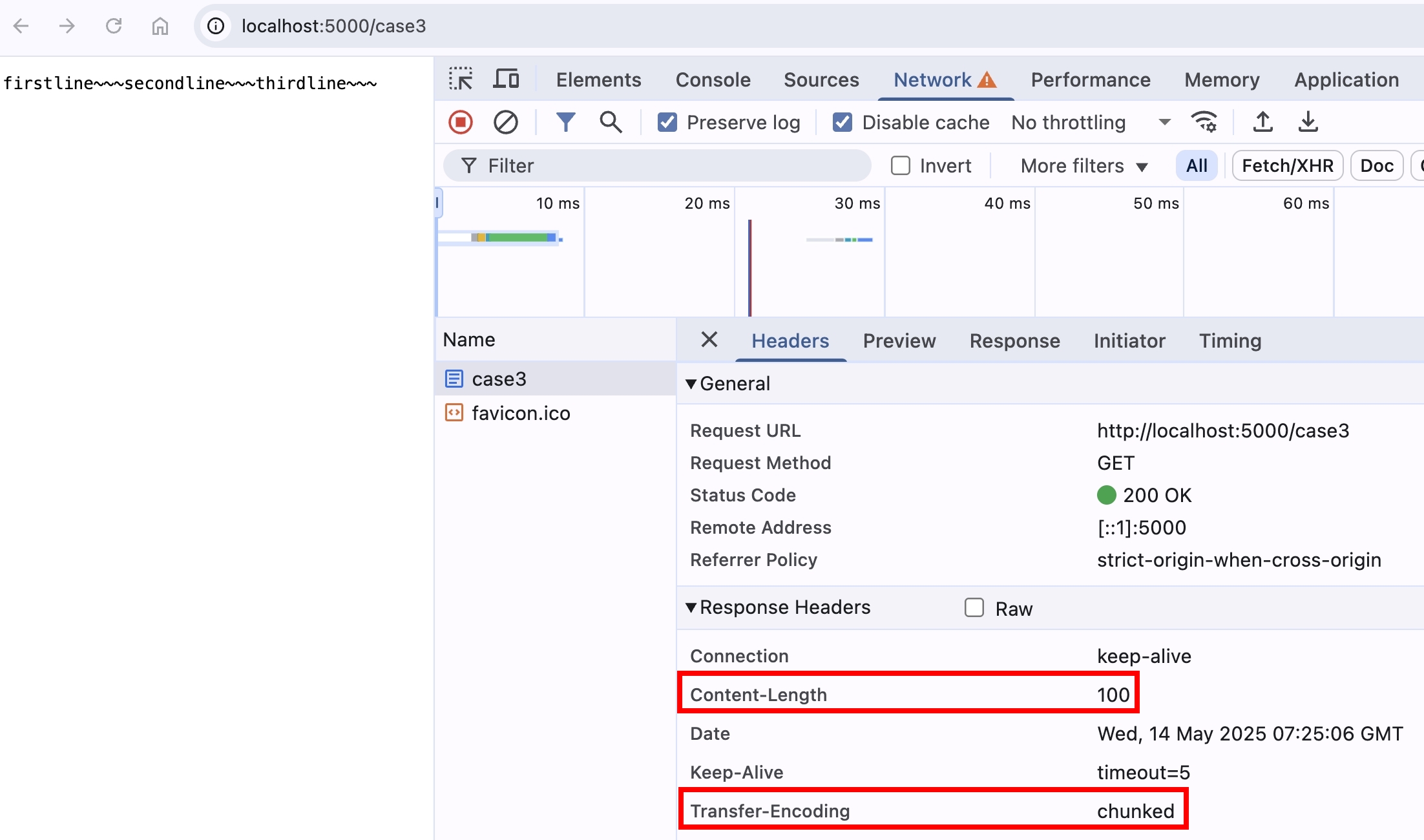Enable the Invert checkbox
Screen dimensions: 1424x840
point(901,166)
